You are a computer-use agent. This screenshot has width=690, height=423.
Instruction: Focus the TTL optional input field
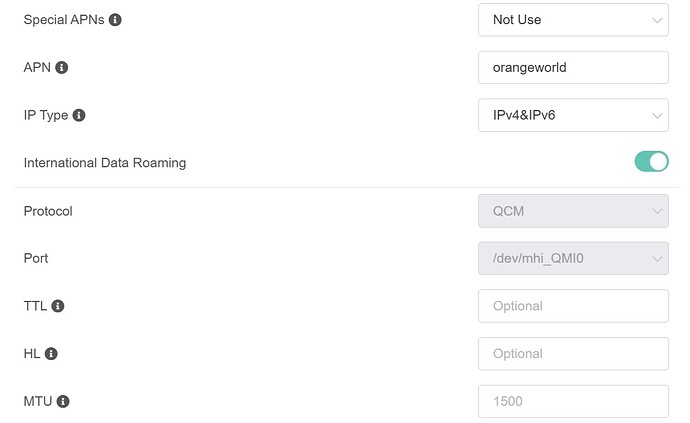coord(572,306)
